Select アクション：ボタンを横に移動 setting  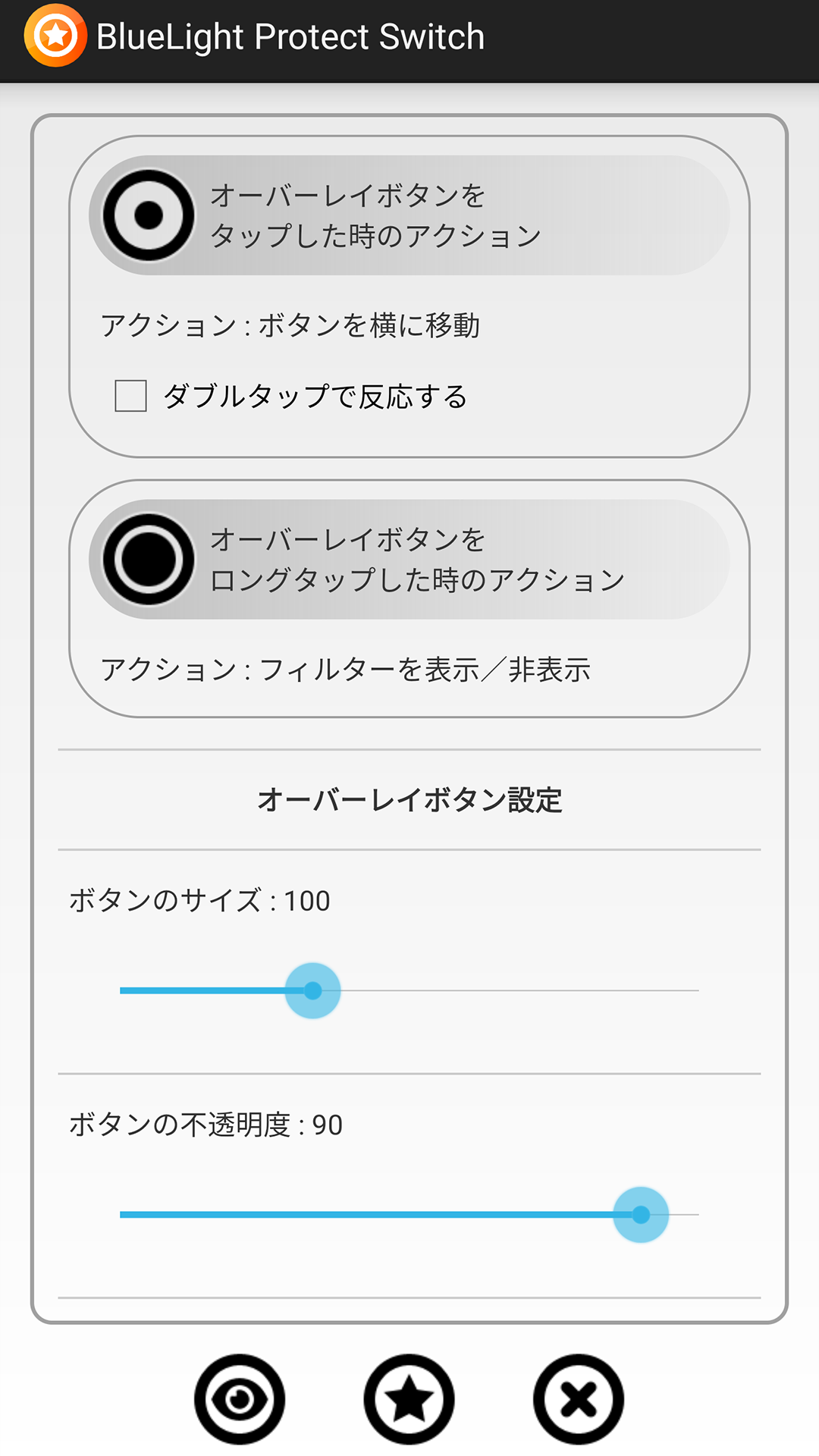point(290,325)
